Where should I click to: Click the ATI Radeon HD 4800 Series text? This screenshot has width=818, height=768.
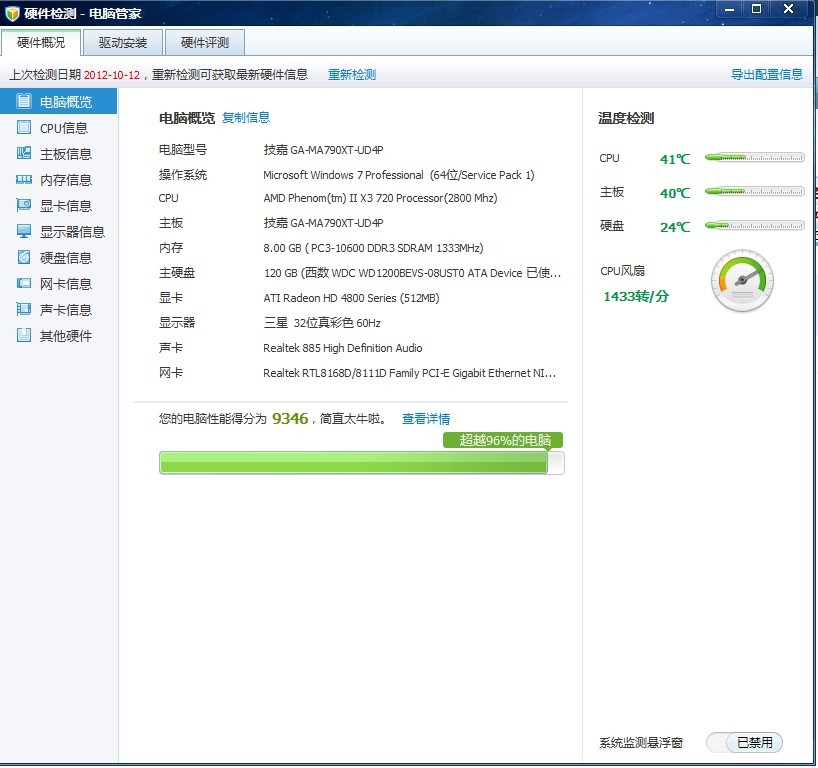point(351,298)
